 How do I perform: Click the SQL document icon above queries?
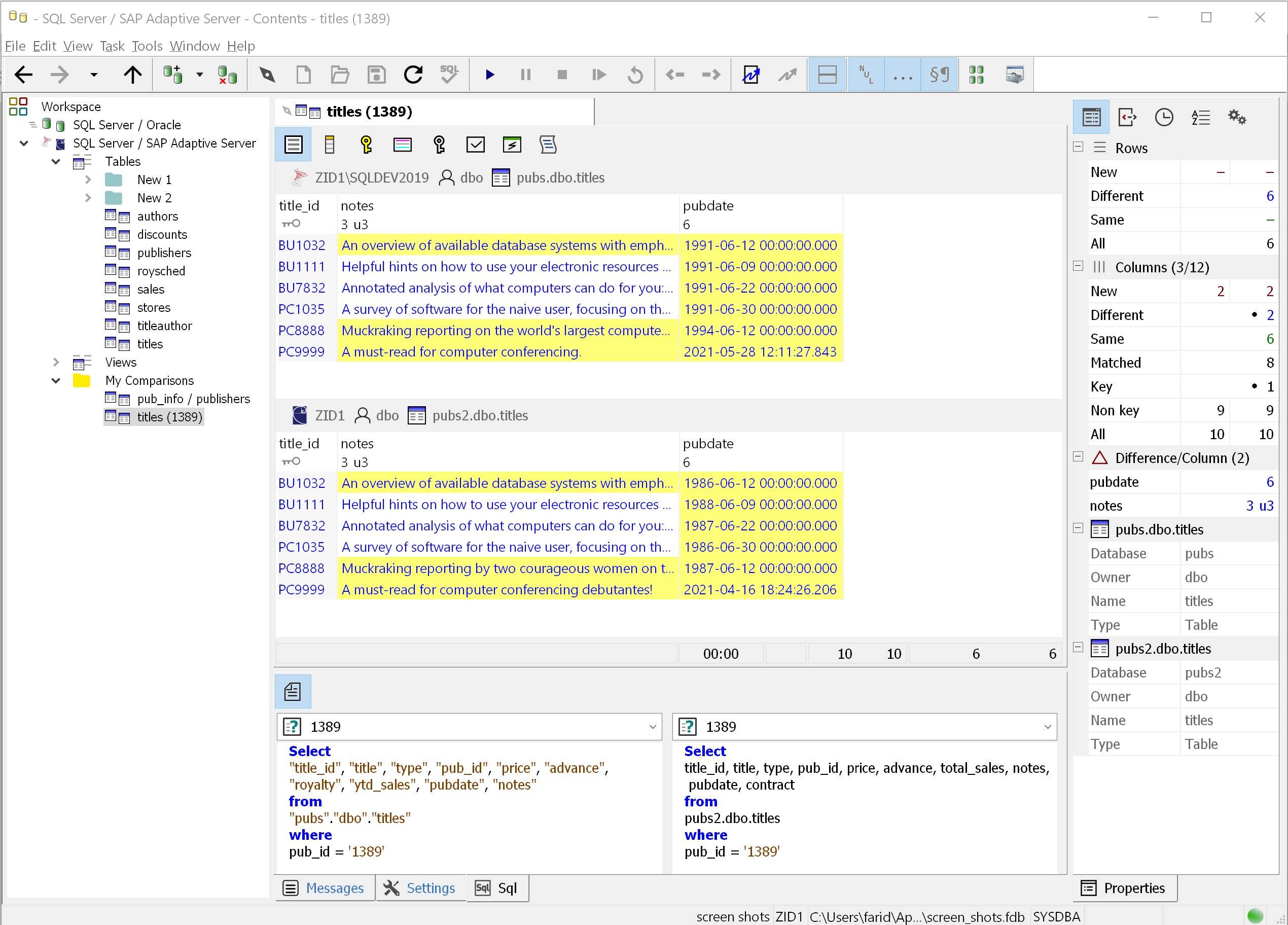click(x=293, y=692)
